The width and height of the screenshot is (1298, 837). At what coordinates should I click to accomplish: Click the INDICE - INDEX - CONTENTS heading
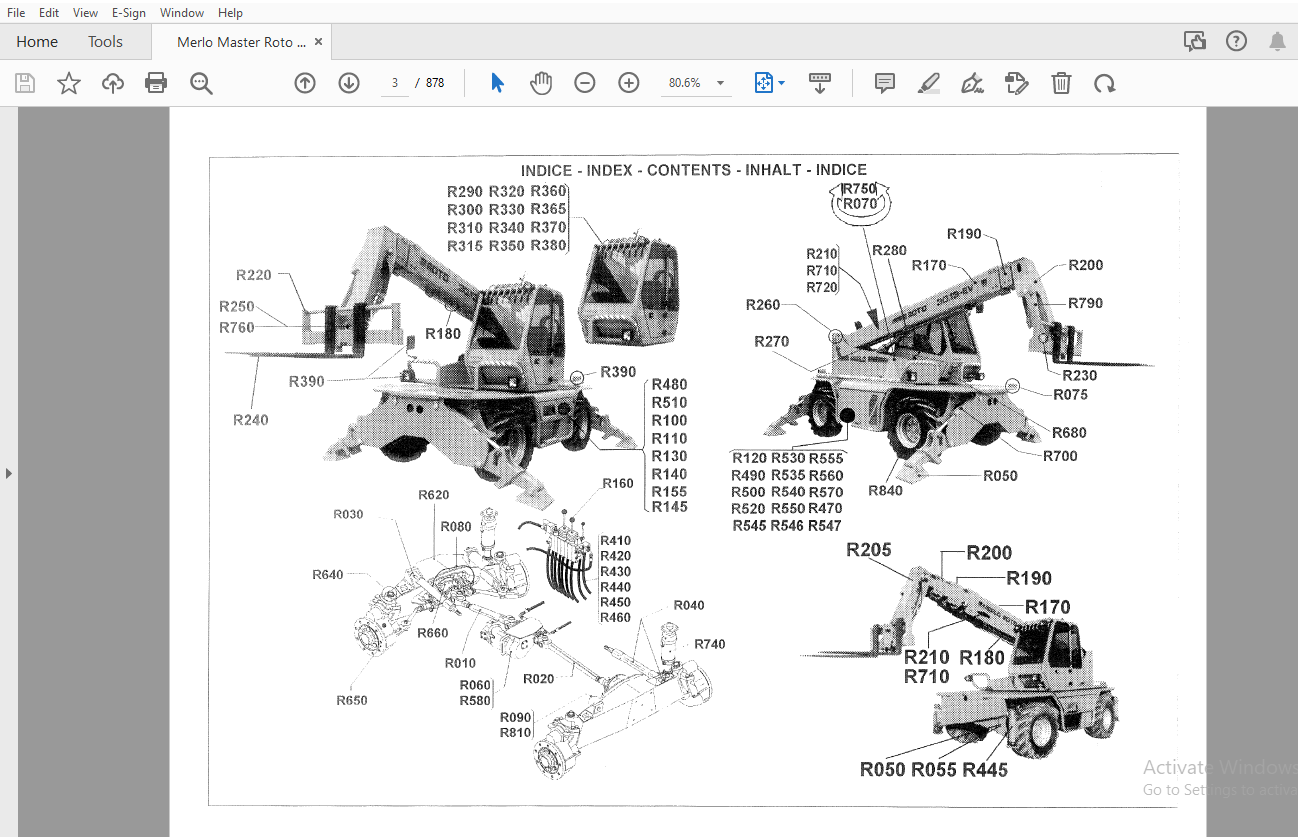(x=694, y=170)
